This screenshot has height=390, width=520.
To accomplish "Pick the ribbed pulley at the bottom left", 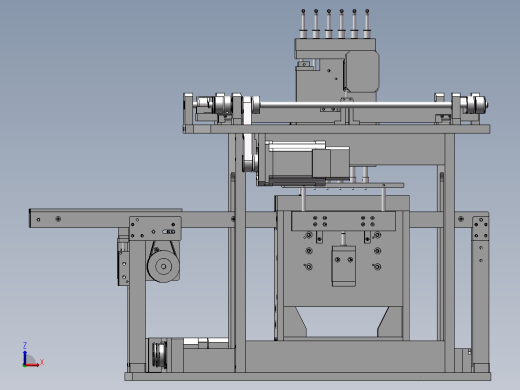I will point(160,355).
